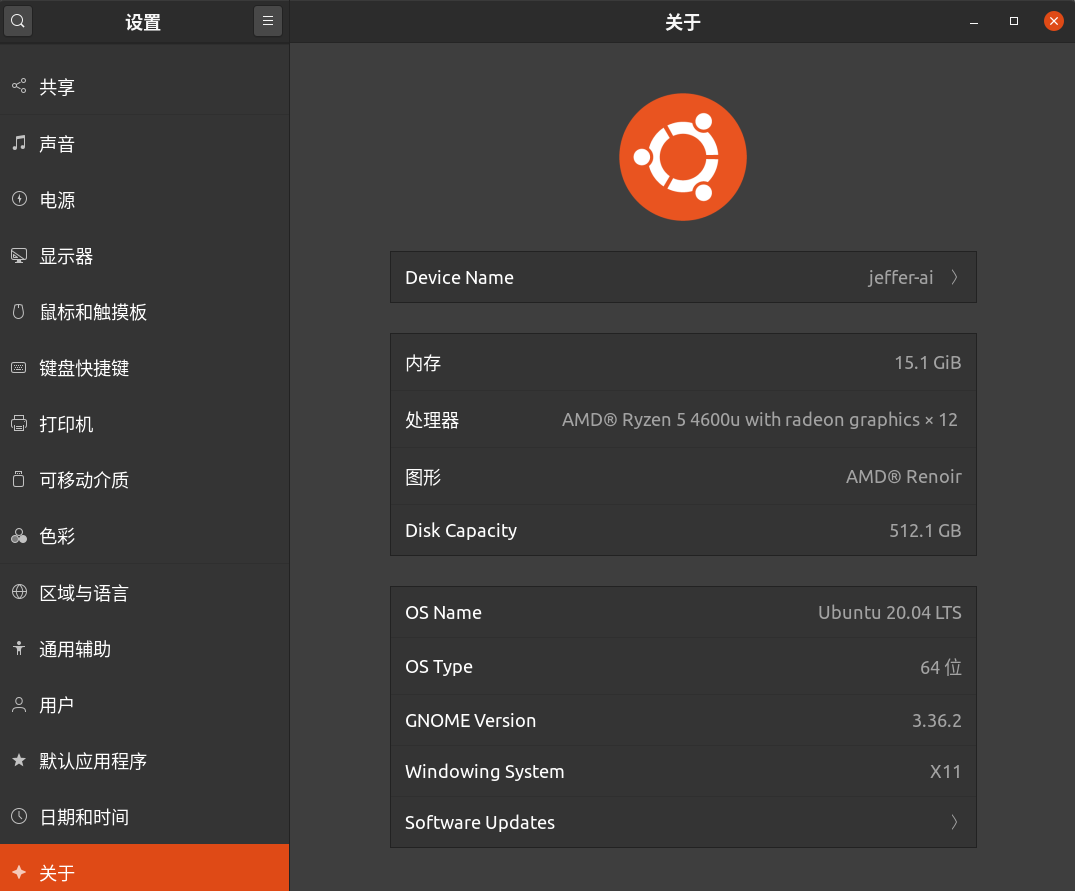
Task: Click the mouse icon beside 鼠标和触摸板
Action: click(19, 312)
